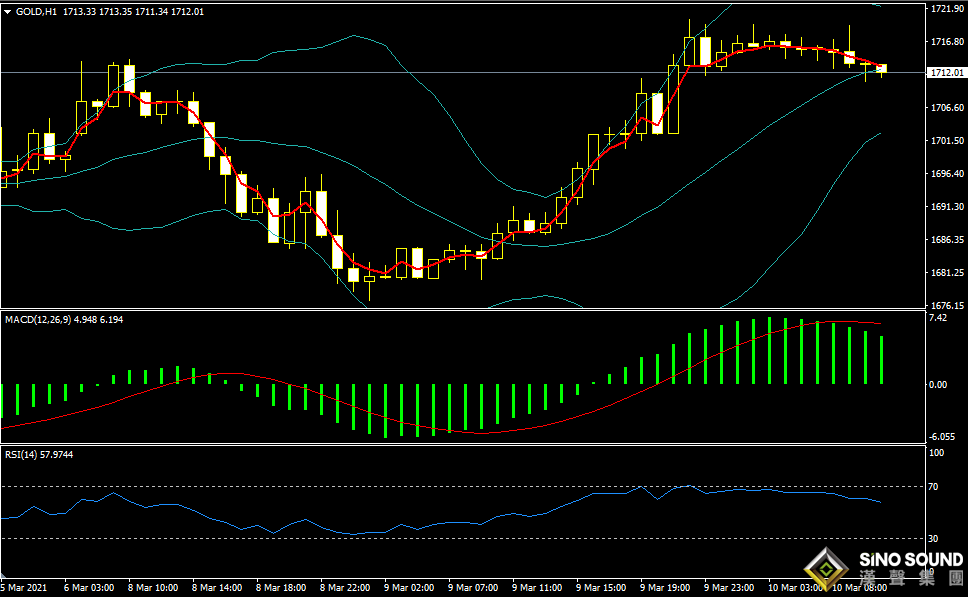Viewport: 968px width, 597px height.
Task: Click the SINO SOUND brand text
Action: 910,559
